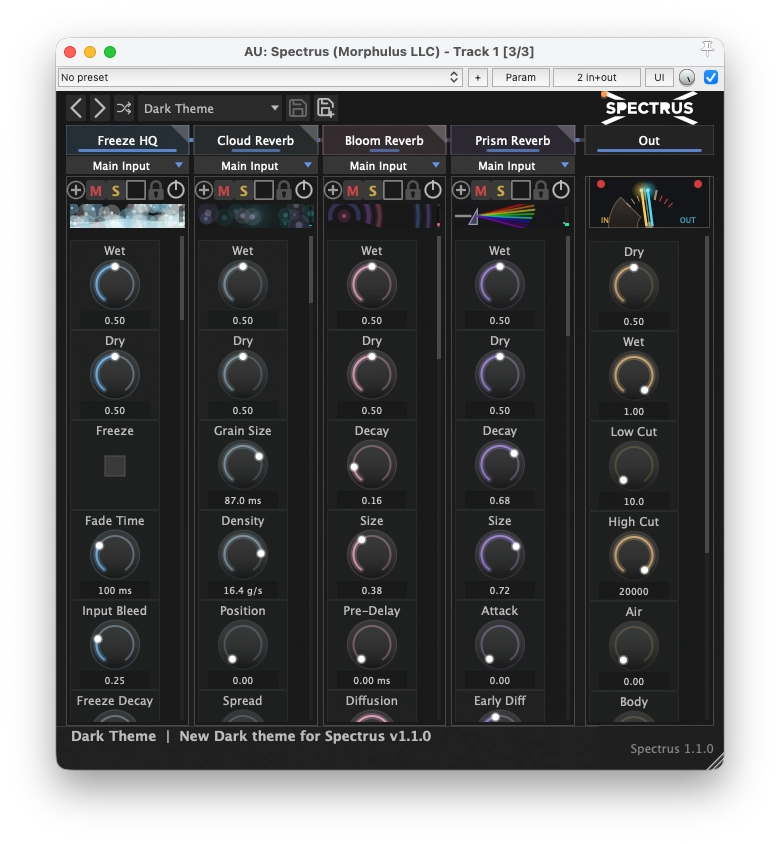The height and width of the screenshot is (844, 780).
Task: Mute the Cloud Reverb module
Action: pos(224,191)
